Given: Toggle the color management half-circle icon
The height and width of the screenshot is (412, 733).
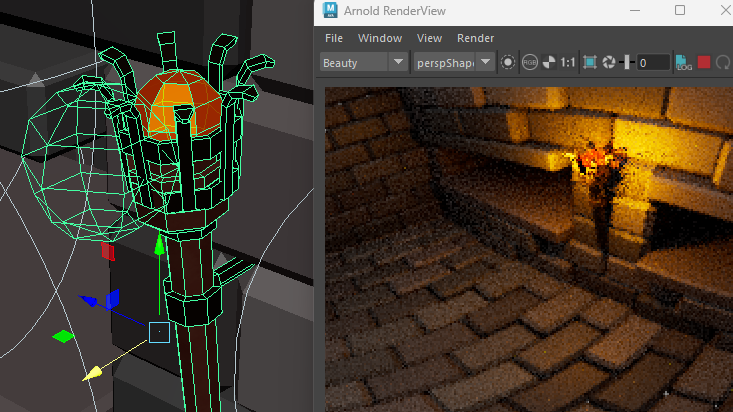Looking at the screenshot, I should [548, 62].
